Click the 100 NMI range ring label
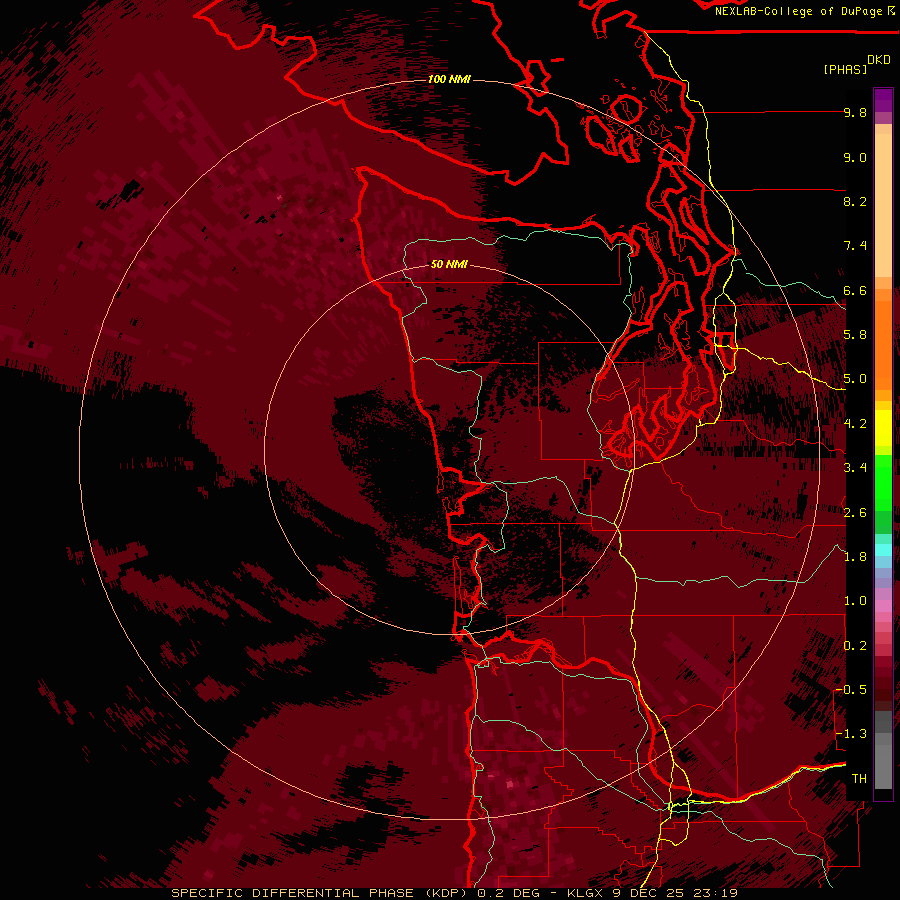Screen dimensions: 900x900 pyautogui.click(x=449, y=79)
